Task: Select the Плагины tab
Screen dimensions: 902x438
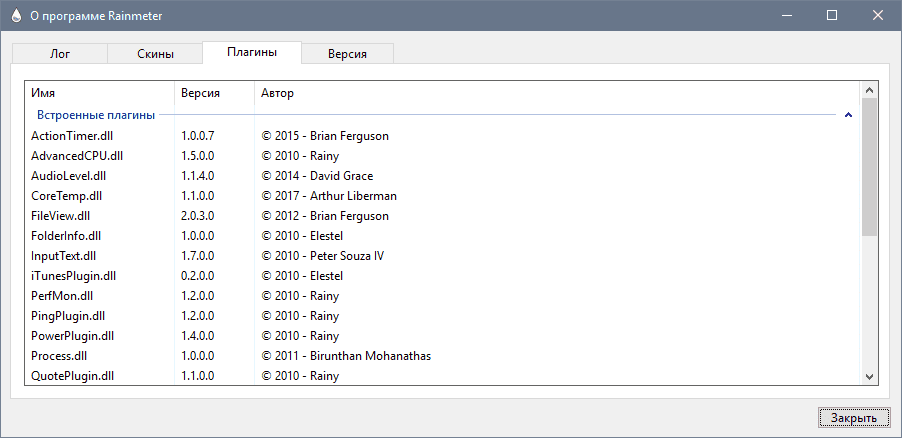Action: click(252, 52)
